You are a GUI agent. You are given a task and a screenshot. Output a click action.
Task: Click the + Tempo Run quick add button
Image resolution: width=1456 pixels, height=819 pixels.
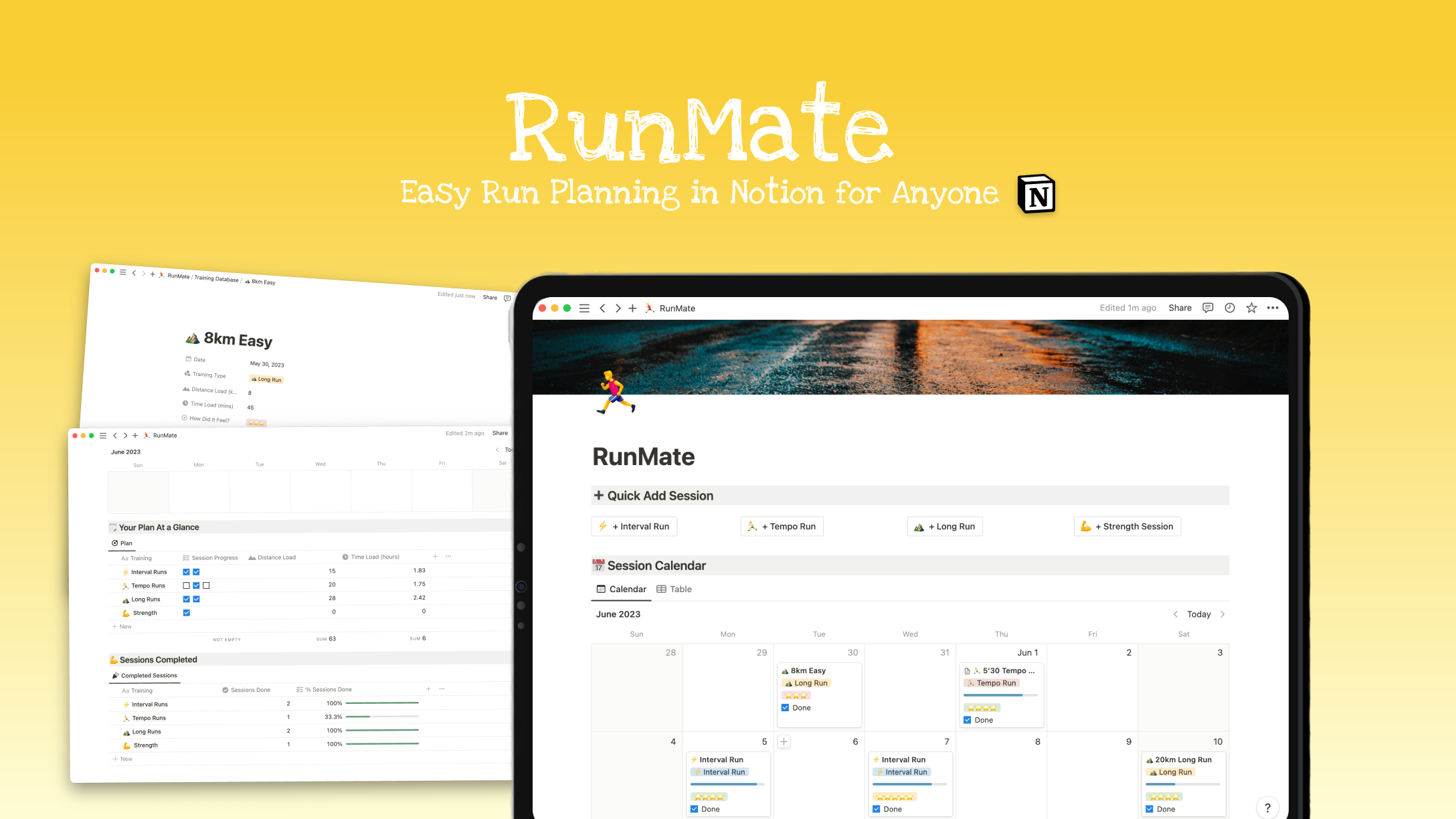[x=782, y=526]
